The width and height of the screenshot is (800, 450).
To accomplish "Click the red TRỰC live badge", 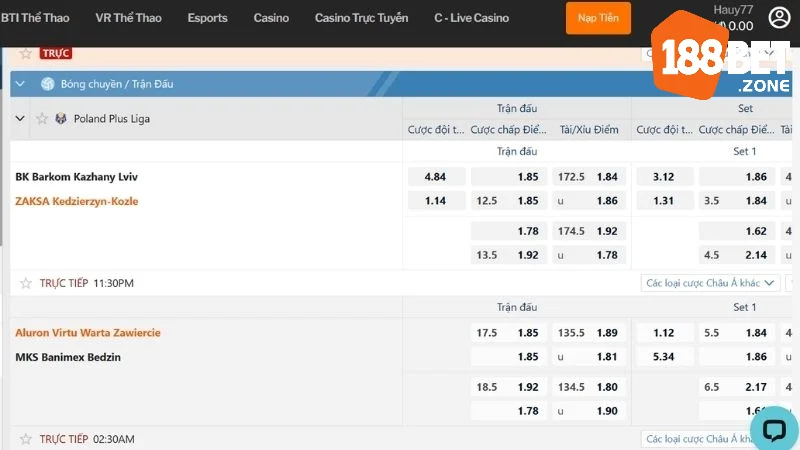I will coord(56,53).
